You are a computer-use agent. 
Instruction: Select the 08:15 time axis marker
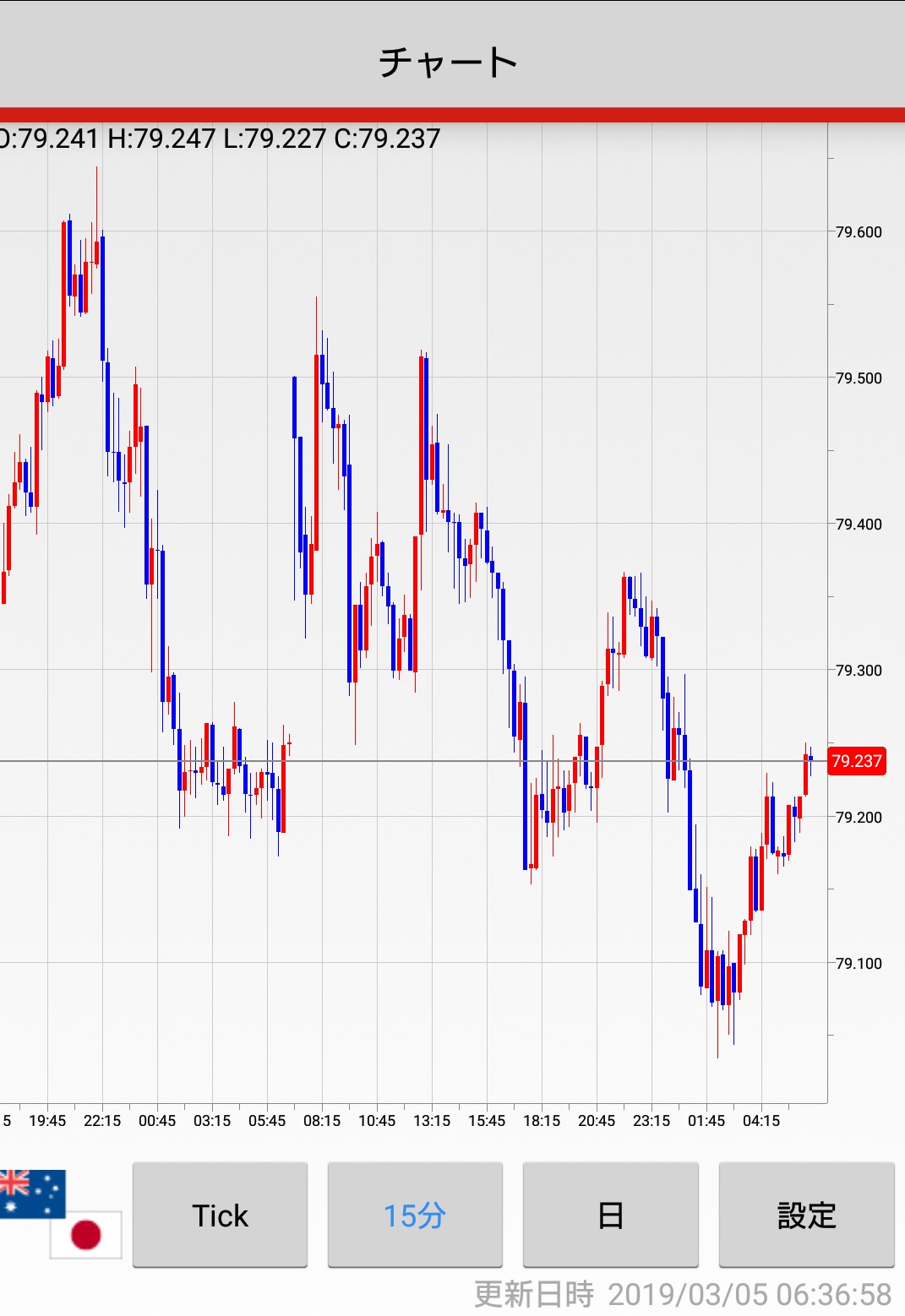tap(322, 1121)
